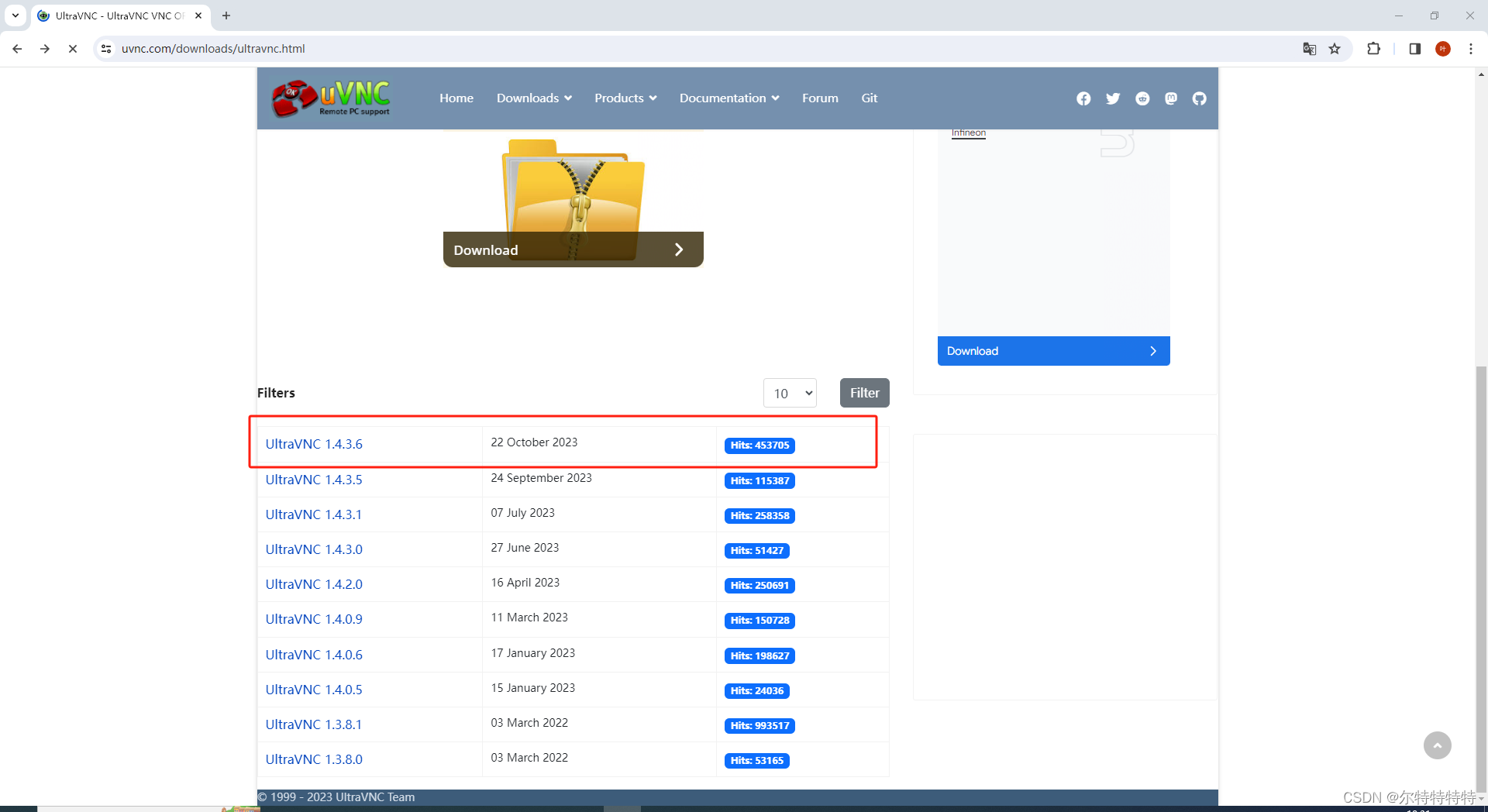
Task: Open Google Translate from the address bar
Action: click(1309, 48)
